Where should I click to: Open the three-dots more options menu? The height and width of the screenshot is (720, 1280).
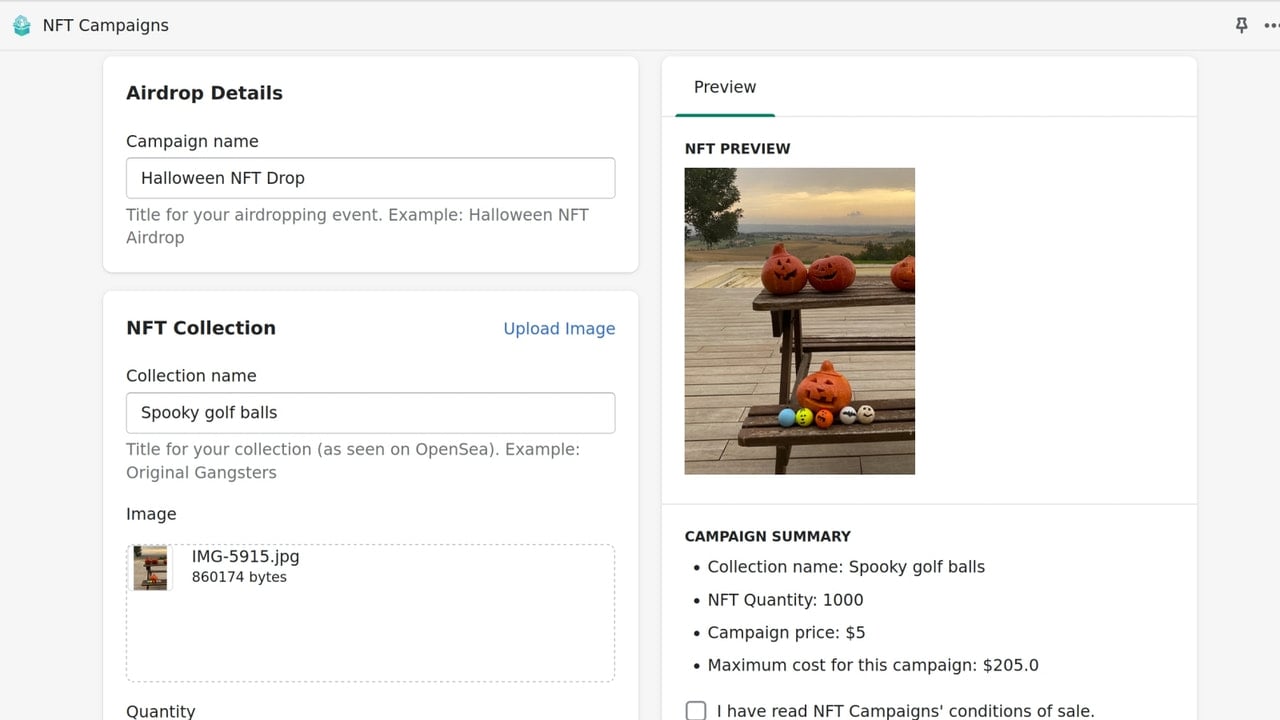[1272, 26]
